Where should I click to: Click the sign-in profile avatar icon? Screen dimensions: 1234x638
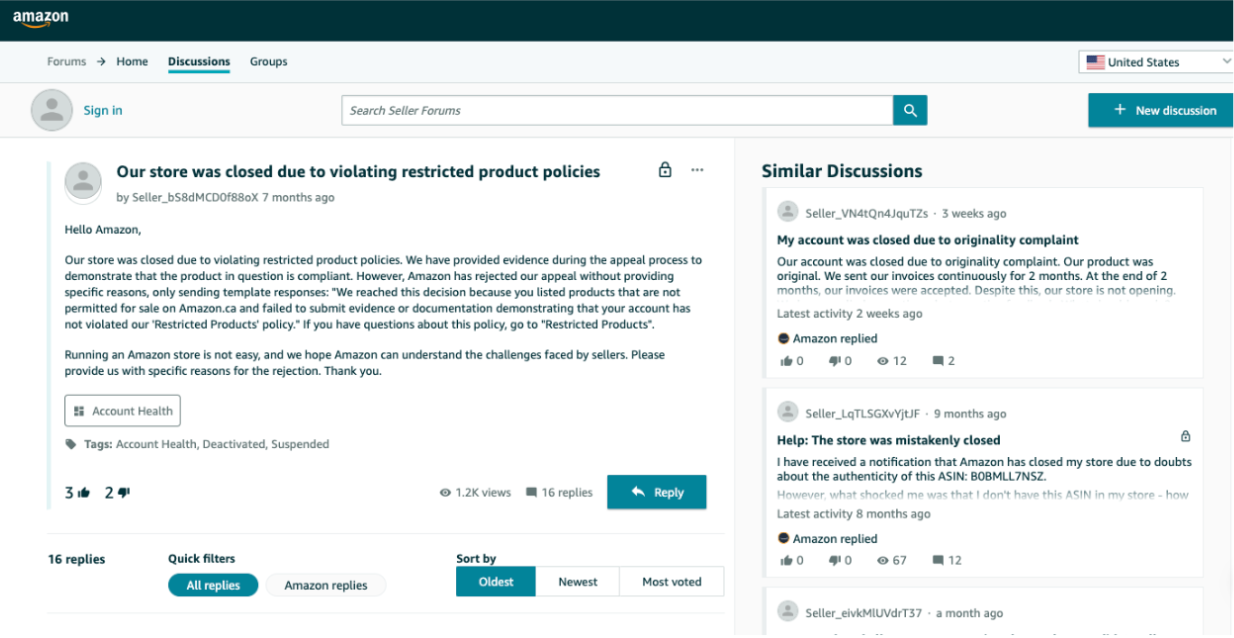(x=52, y=110)
